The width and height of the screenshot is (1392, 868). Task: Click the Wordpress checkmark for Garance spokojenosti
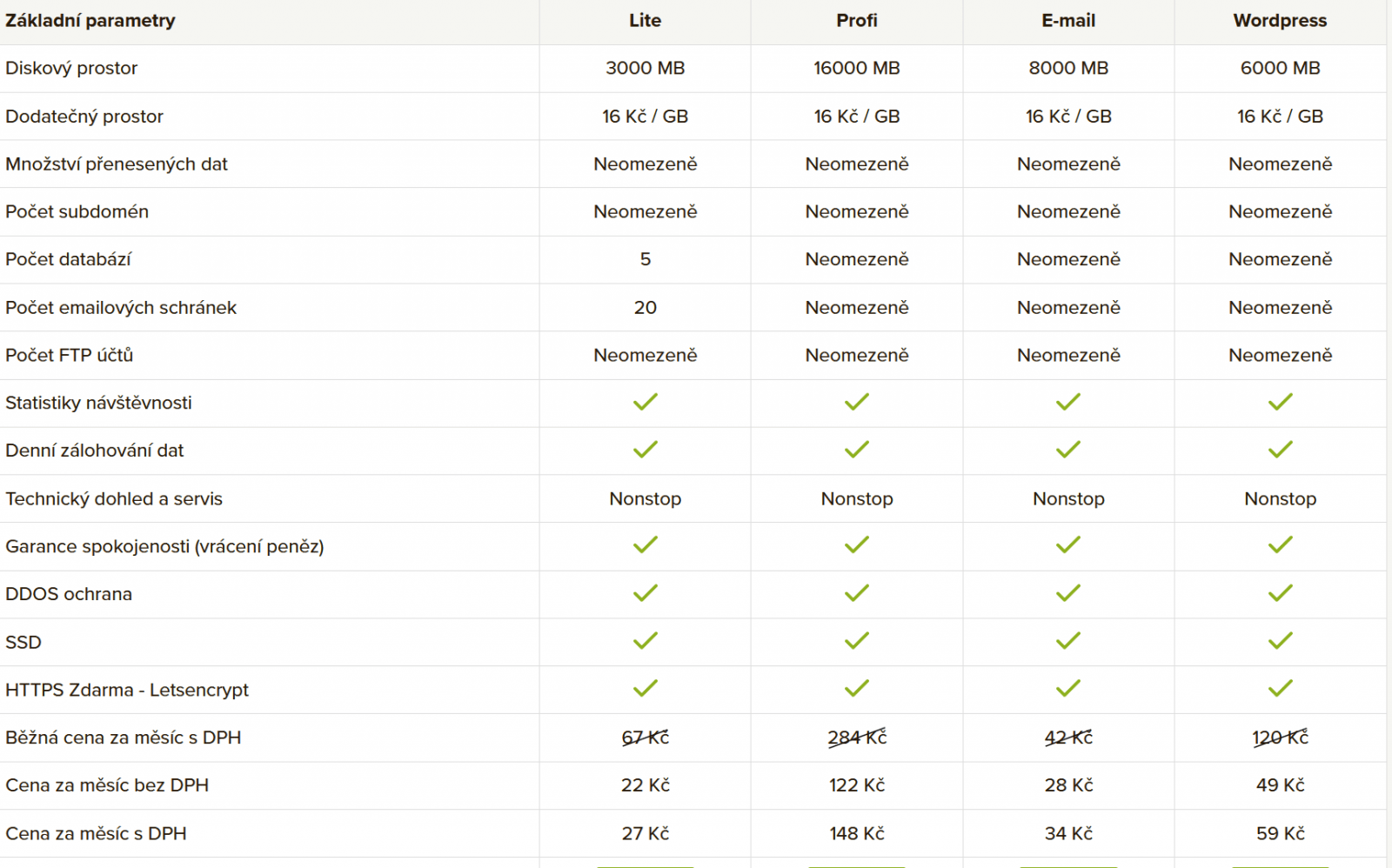pos(1281,545)
